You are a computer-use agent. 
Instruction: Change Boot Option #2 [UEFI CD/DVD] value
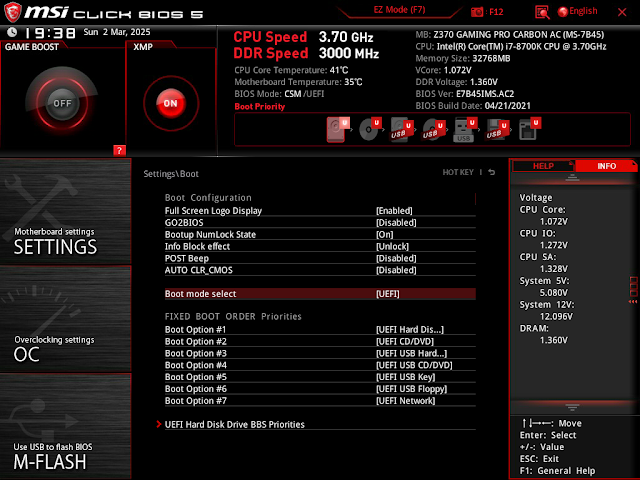(x=405, y=341)
